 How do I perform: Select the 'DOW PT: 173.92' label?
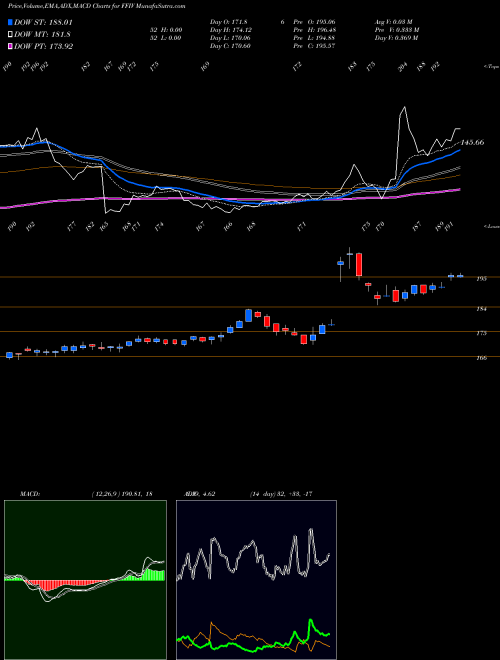(x=43, y=46)
